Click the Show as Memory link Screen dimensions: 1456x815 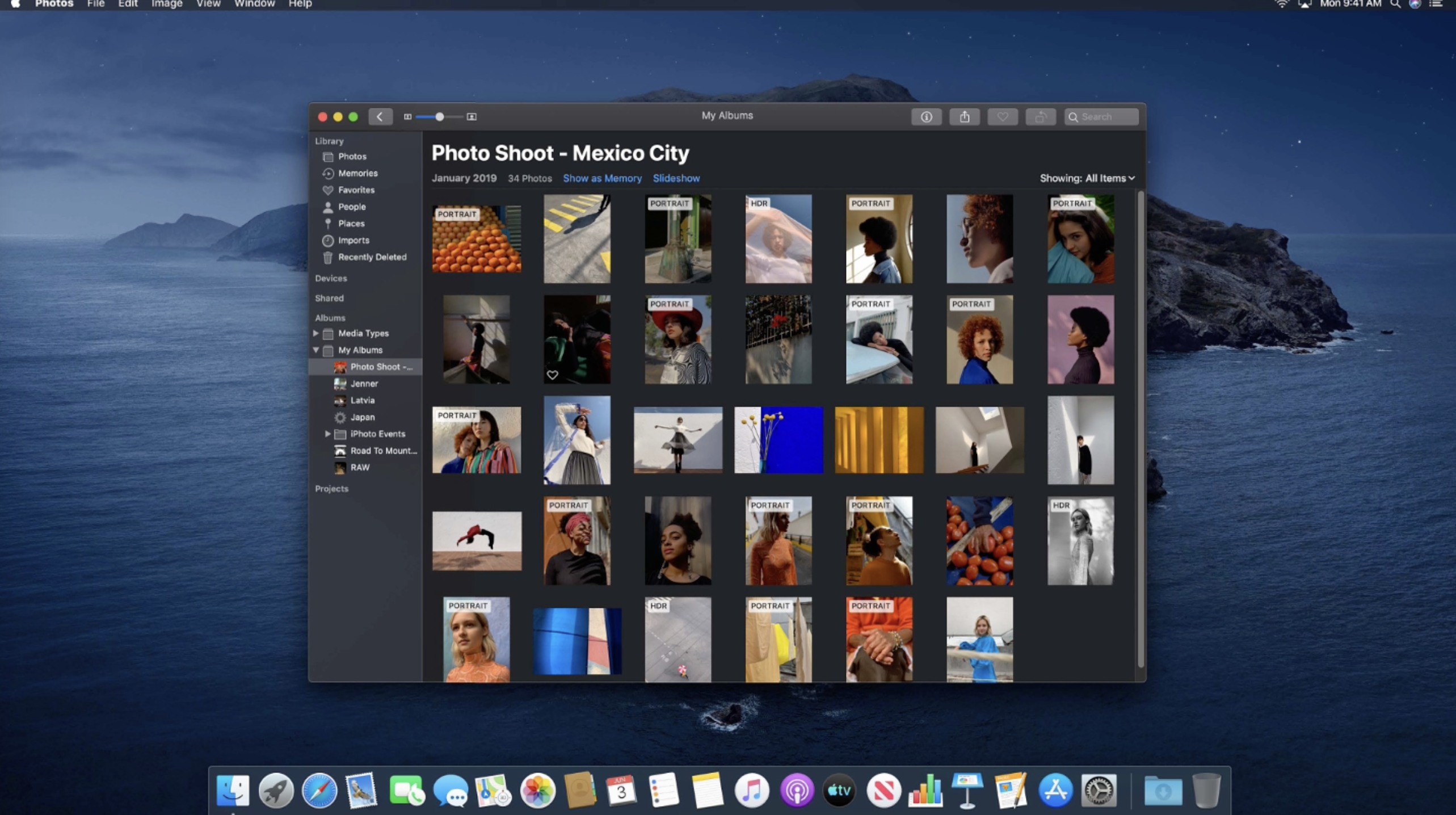point(601,178)
